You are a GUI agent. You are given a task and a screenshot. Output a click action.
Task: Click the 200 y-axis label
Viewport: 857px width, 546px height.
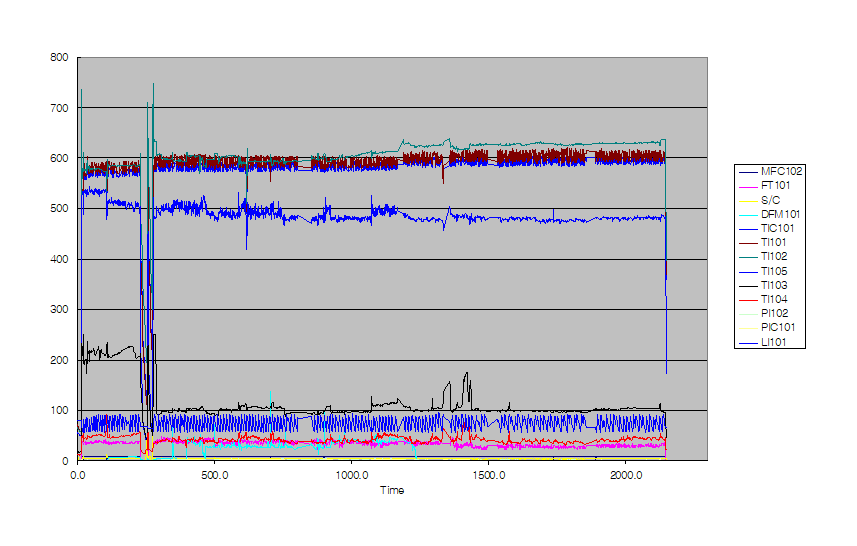pyautogui.click(x=59, y=361)
